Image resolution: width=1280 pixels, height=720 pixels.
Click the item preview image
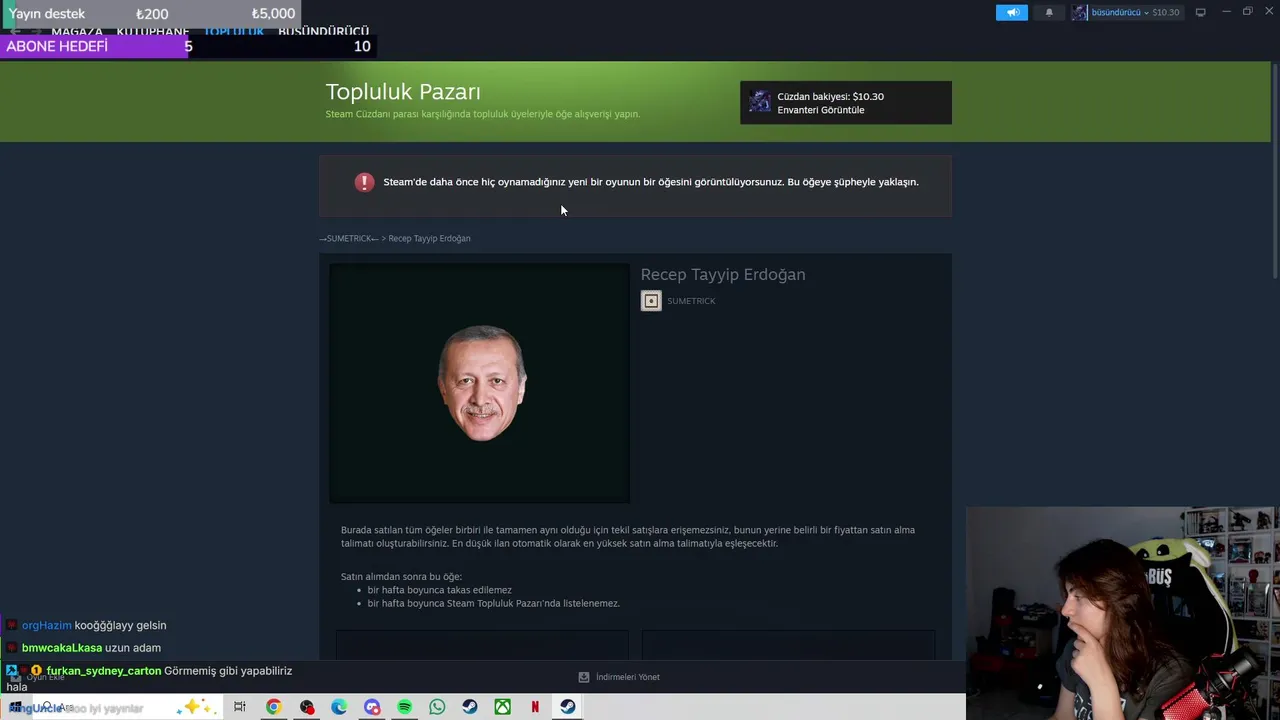[480, 383]
